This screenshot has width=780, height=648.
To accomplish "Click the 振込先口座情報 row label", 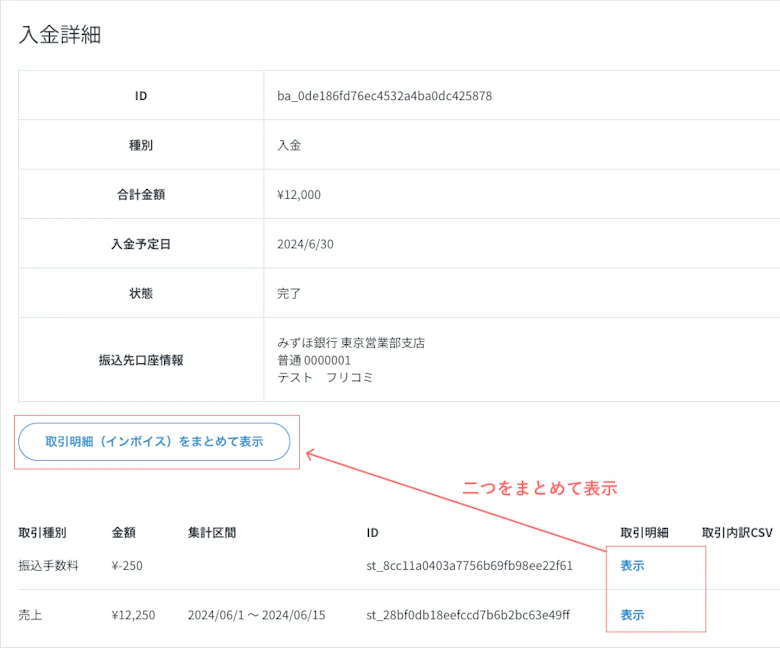I will [141, 360].
